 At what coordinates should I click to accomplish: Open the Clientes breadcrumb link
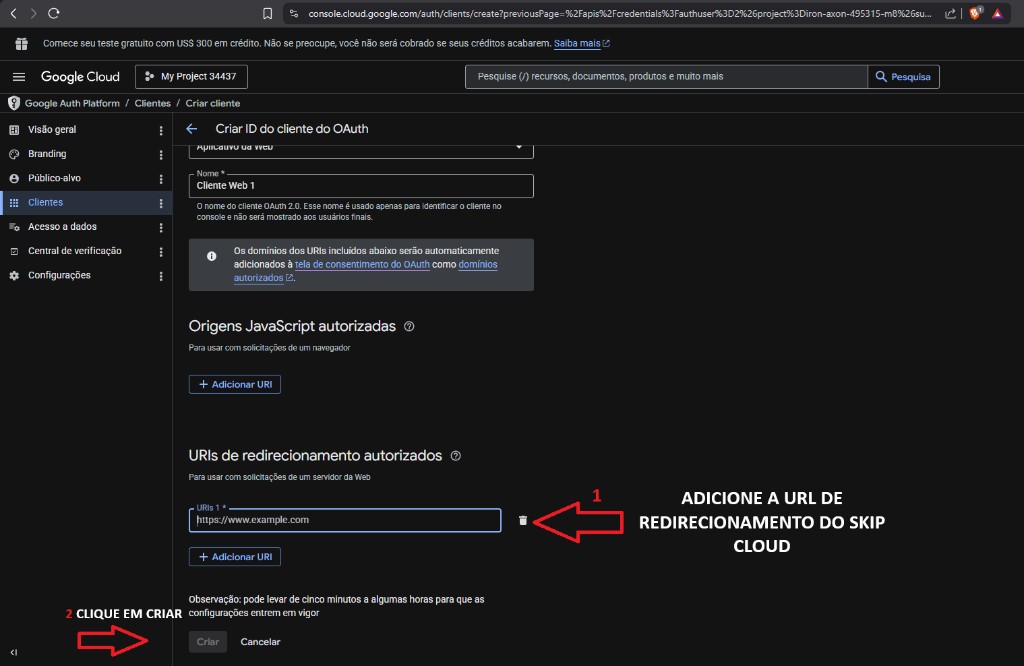tap(152, 103)
